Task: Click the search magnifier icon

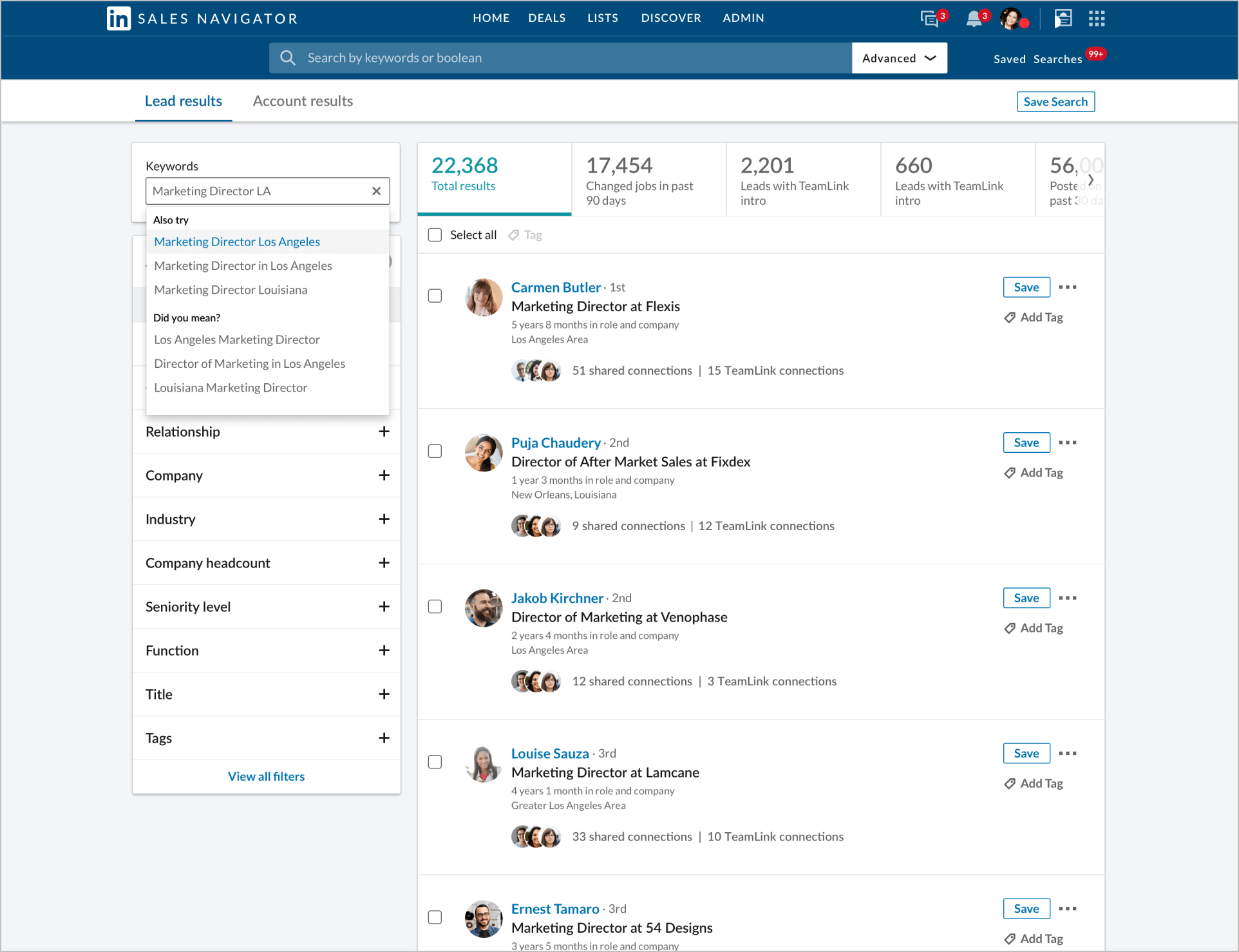Action: [x=288, y=58]
